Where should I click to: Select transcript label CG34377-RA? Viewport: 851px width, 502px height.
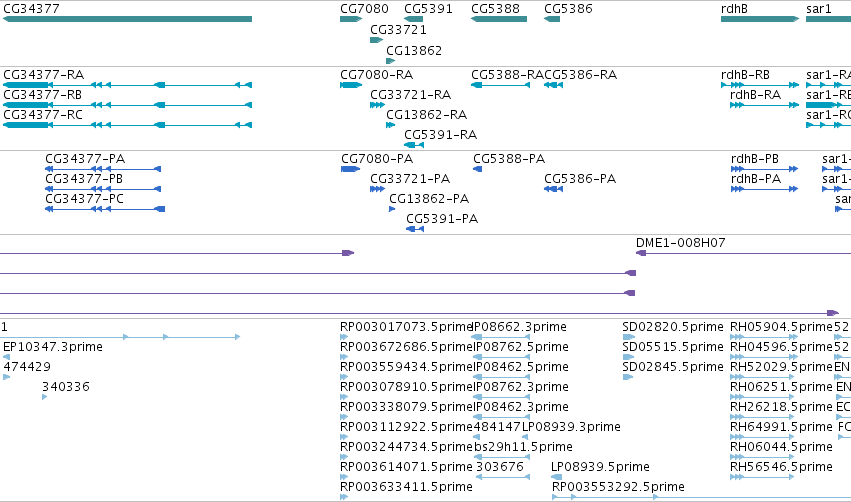point(43,74)
